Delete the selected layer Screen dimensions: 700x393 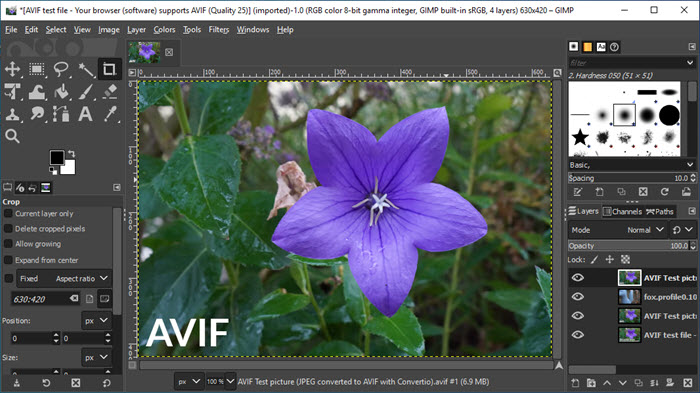688,383
